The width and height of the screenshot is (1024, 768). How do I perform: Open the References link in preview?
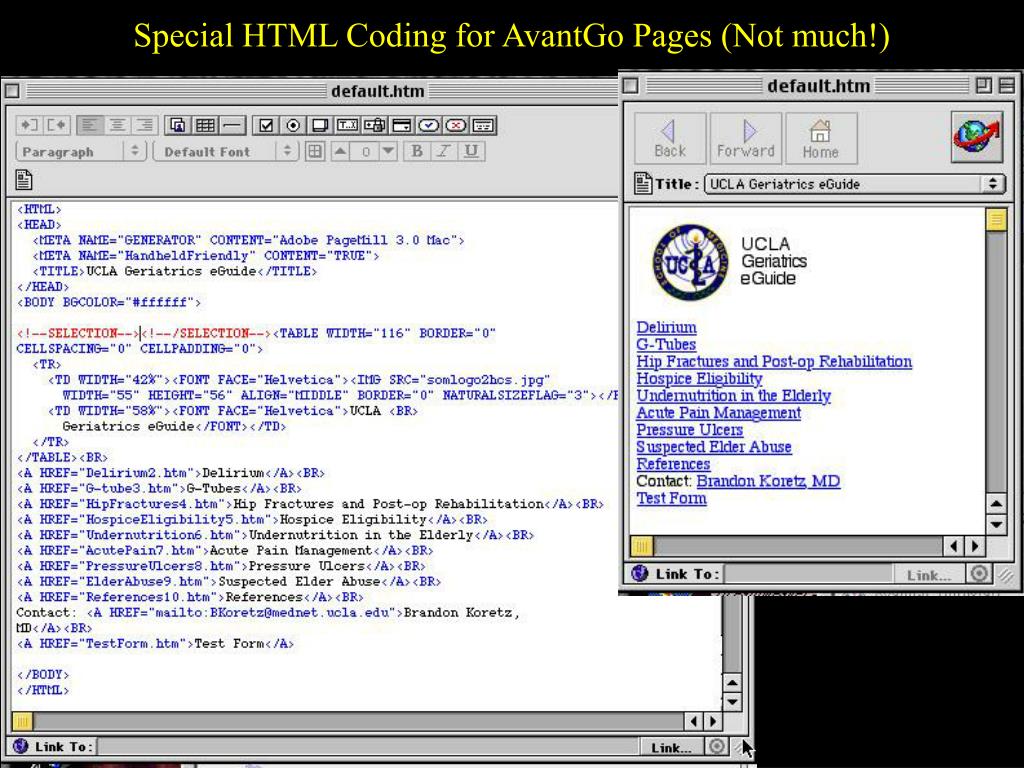point(673,464)
